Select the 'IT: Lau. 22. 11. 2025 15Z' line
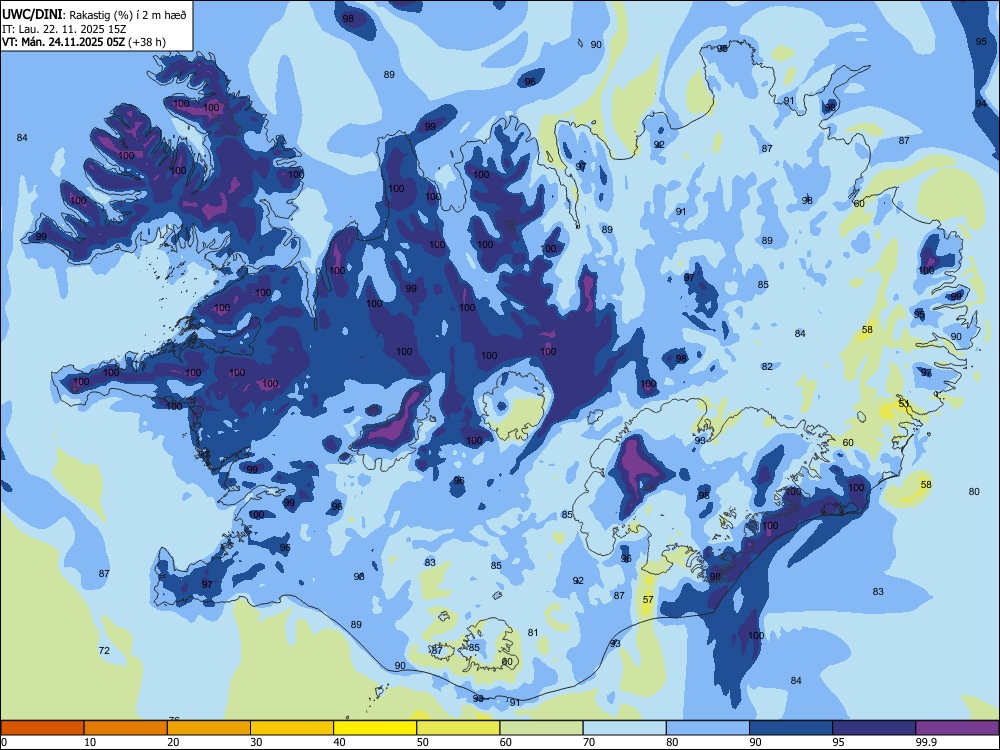The width and height of the screenshot is (1000, 750). point(64,29)
